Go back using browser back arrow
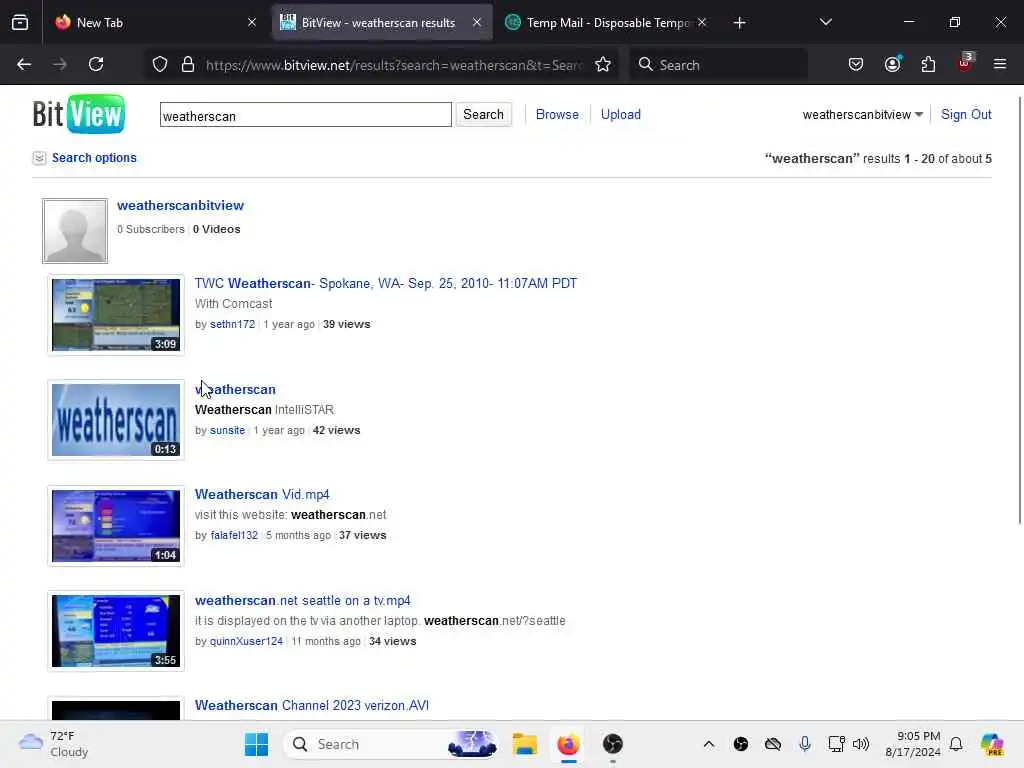 click(x=24, y=64)
